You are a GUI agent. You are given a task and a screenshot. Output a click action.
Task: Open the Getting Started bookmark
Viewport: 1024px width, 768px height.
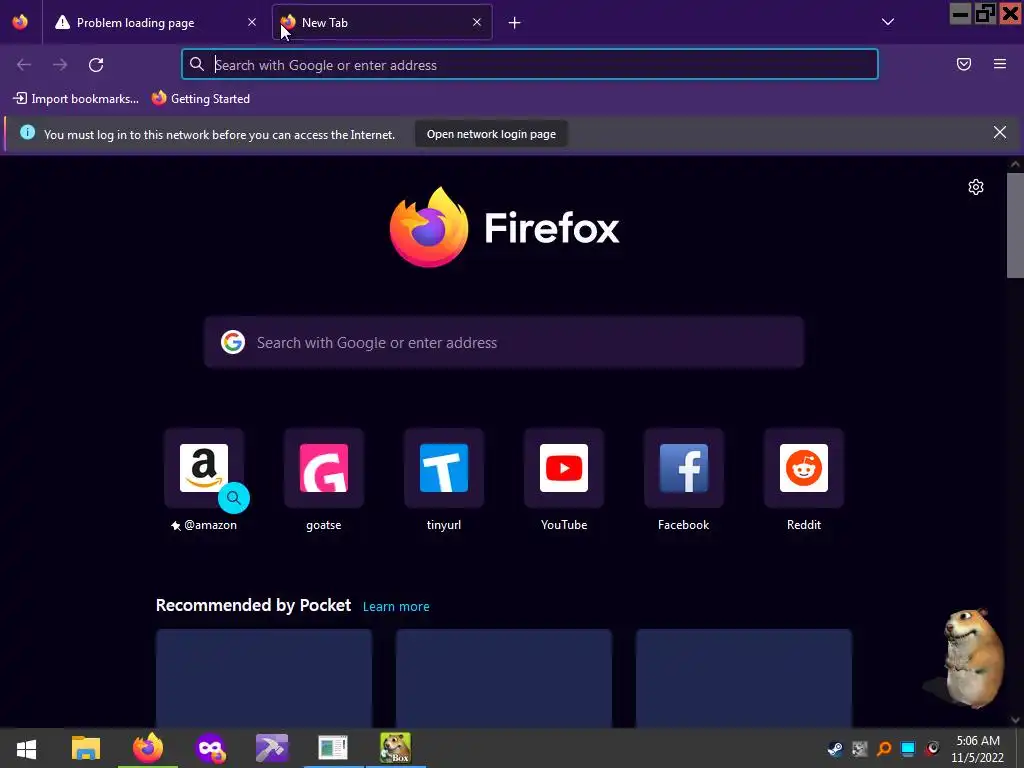(x=201, y=99)
